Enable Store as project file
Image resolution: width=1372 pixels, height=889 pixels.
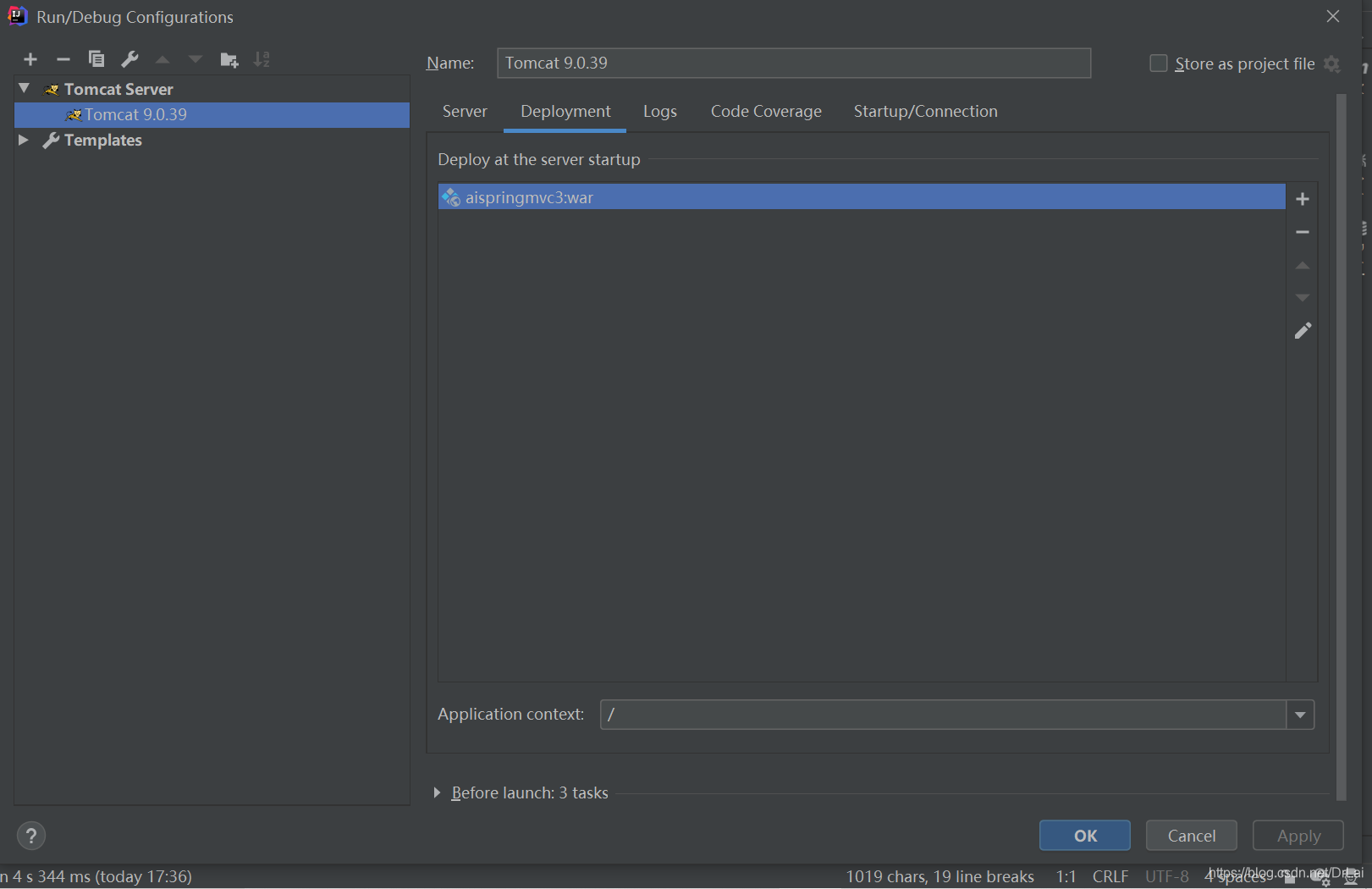click(x=1159, y=63)
